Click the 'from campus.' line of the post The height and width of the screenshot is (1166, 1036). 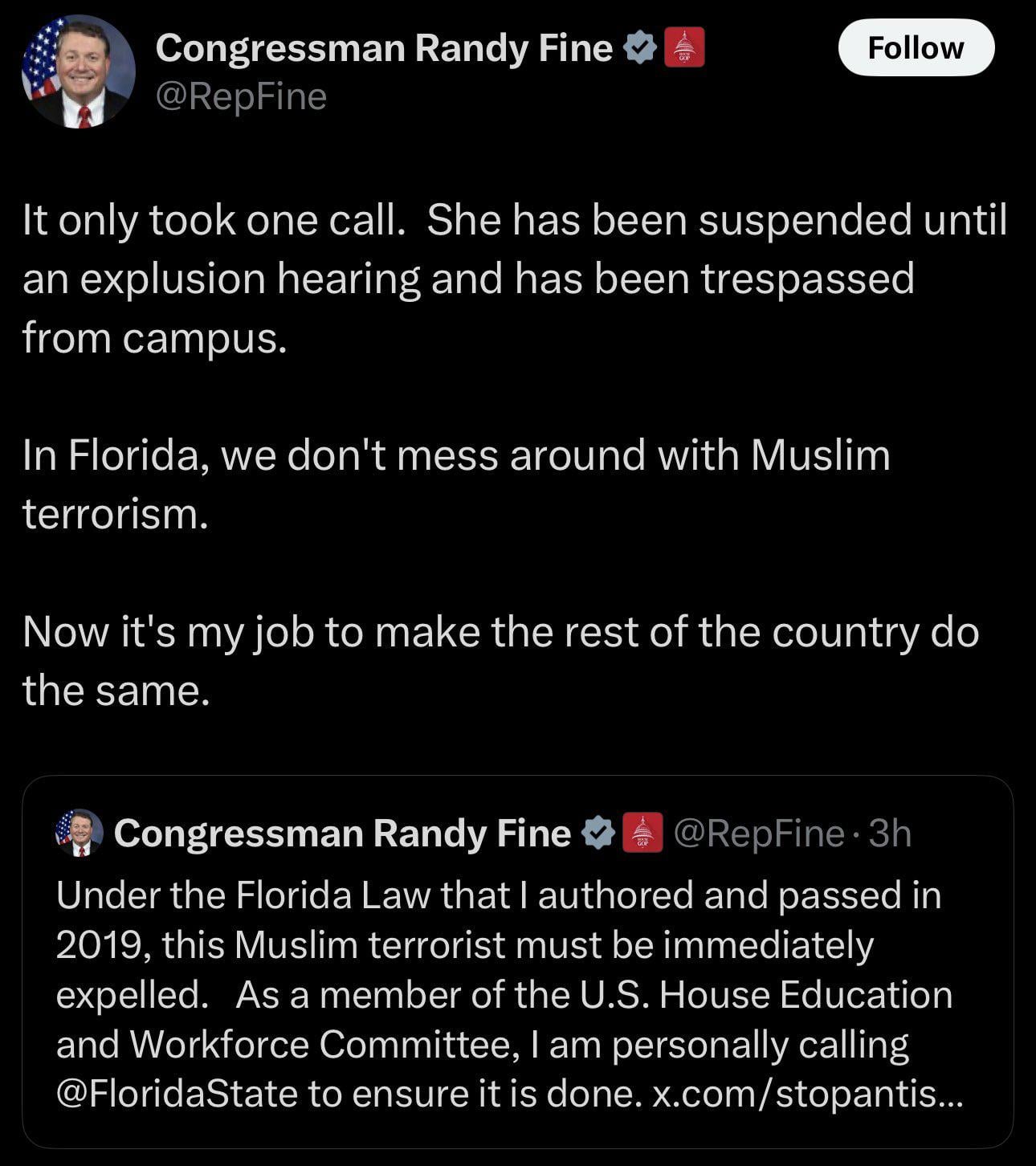[x=154, y=338]
